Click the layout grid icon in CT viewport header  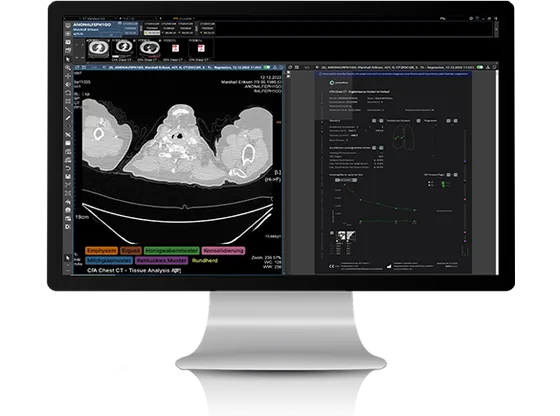click(84, 67)
